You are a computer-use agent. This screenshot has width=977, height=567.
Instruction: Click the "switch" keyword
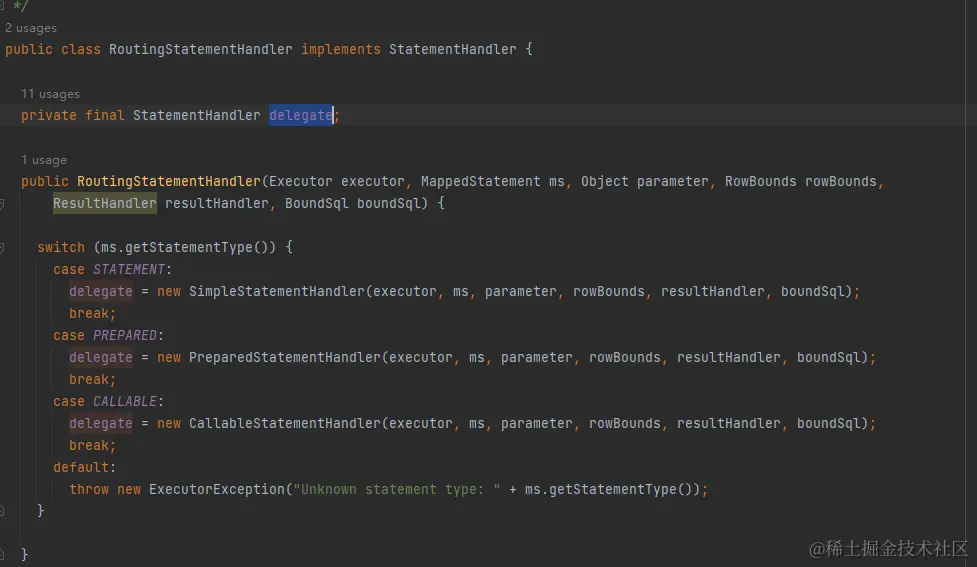coord(61,247)
